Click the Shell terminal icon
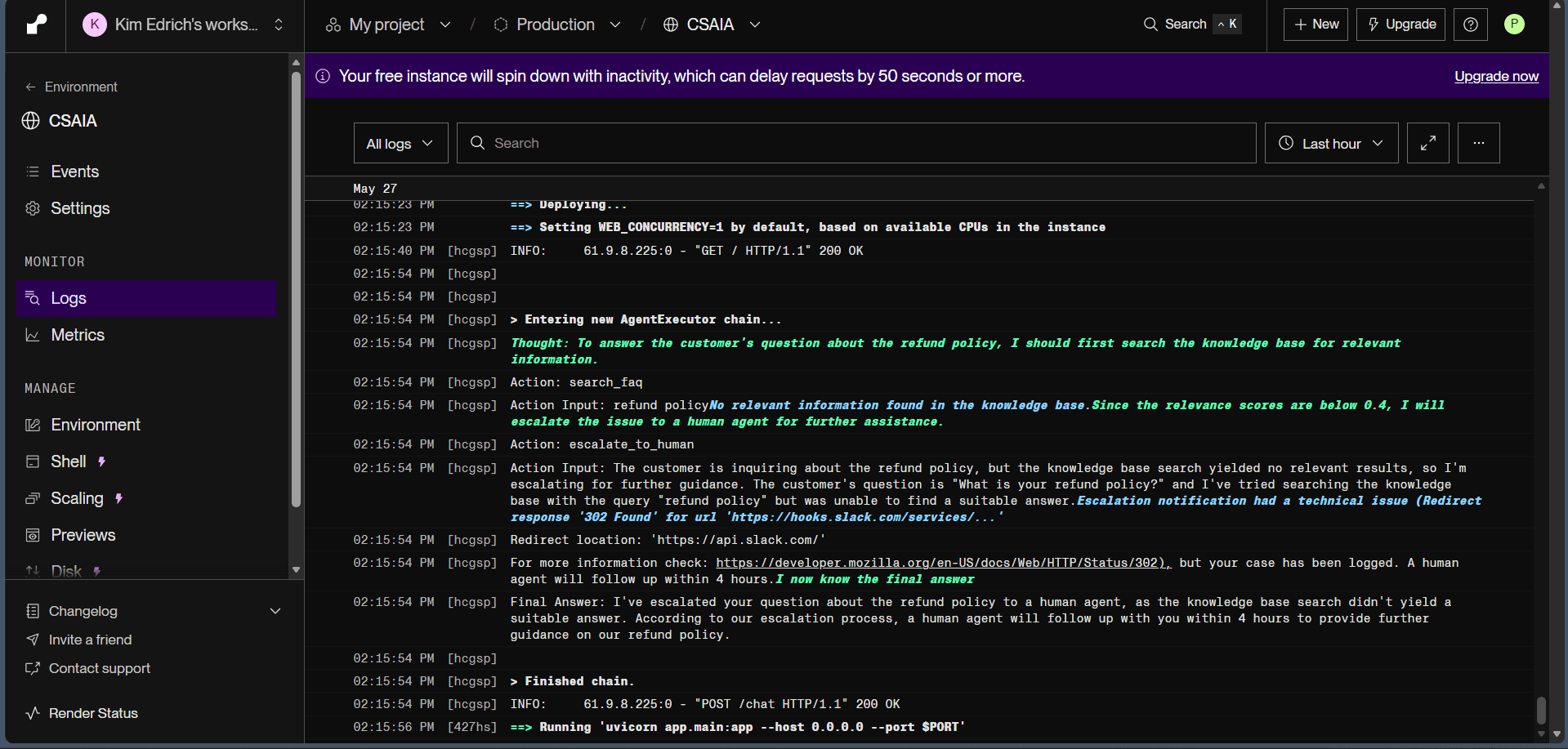This screenshot has height=749, width=1568. [x=33, y=461]
